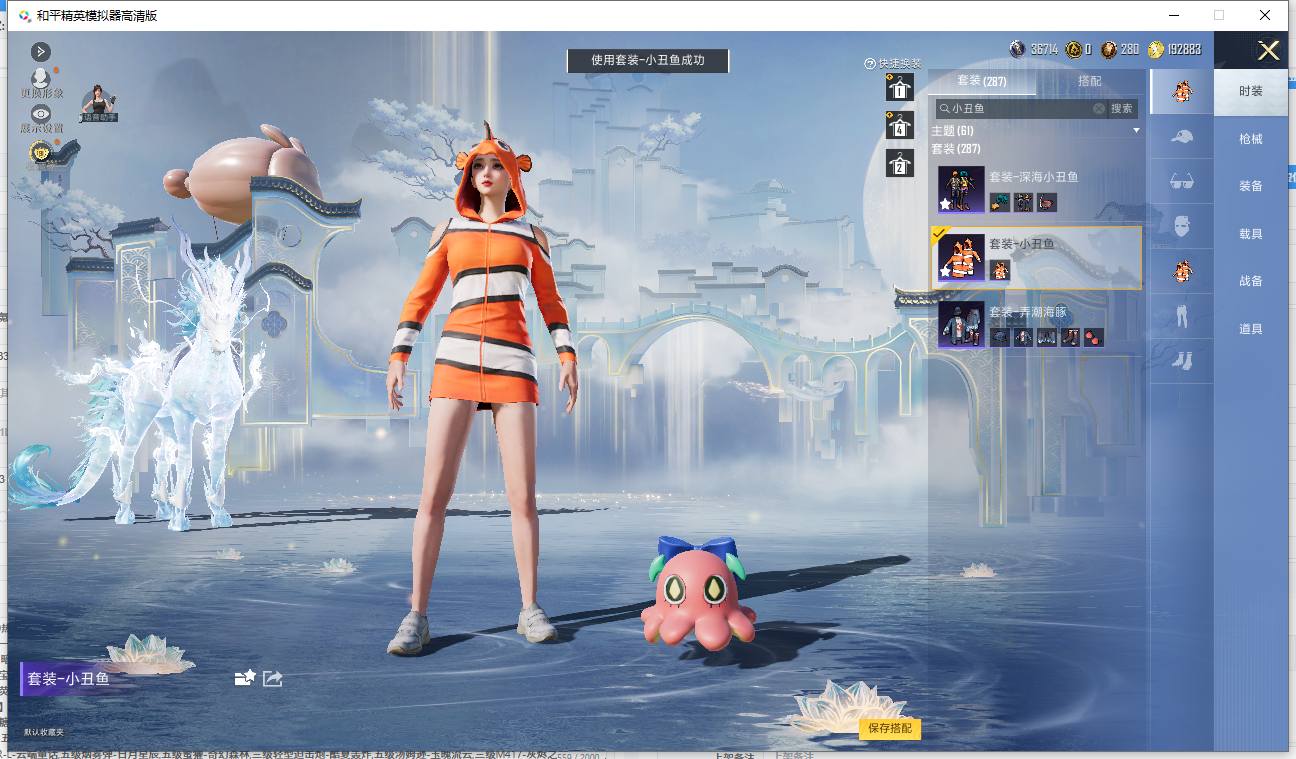Open the orange top clothing category icon
The image size is (1296, 759).
point(1182,271)
